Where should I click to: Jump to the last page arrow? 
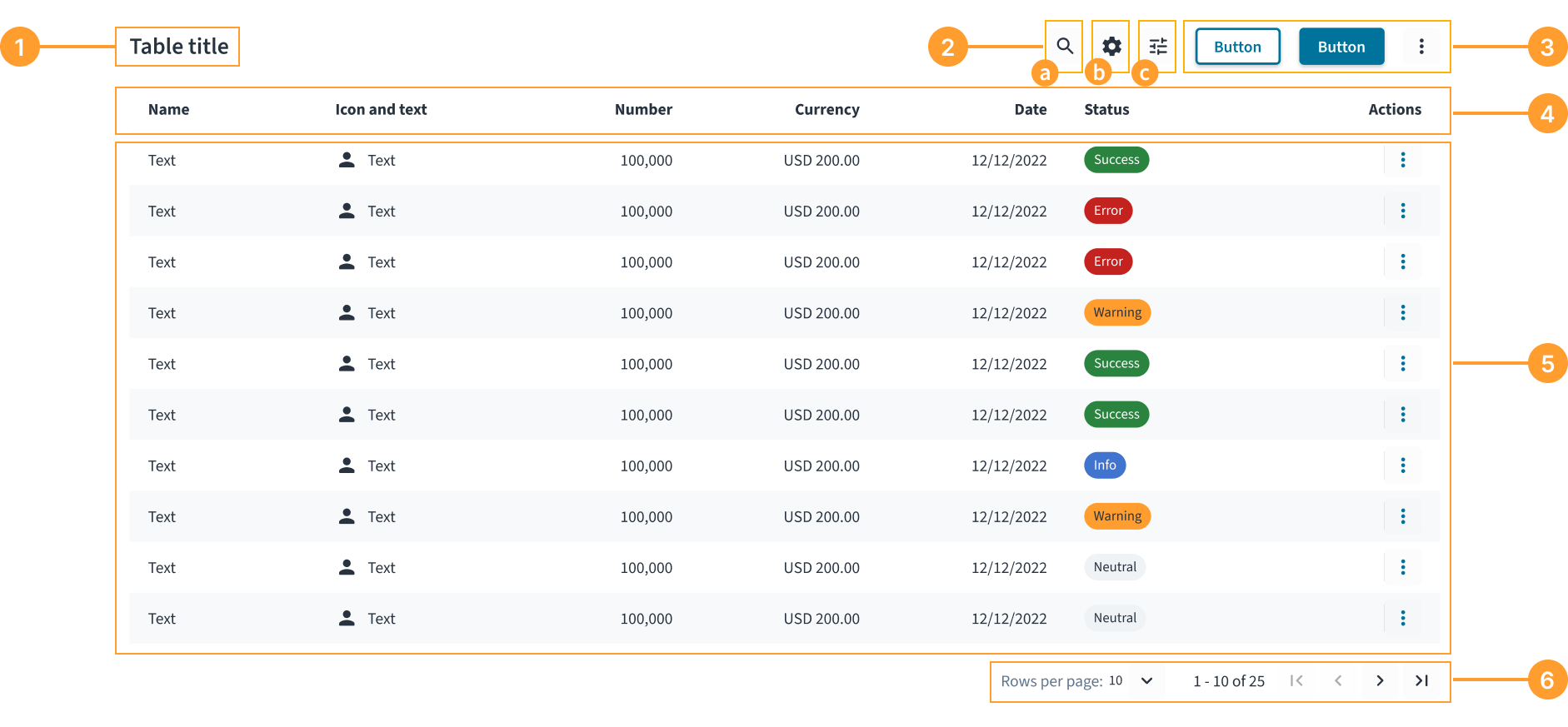(1421, 680)
